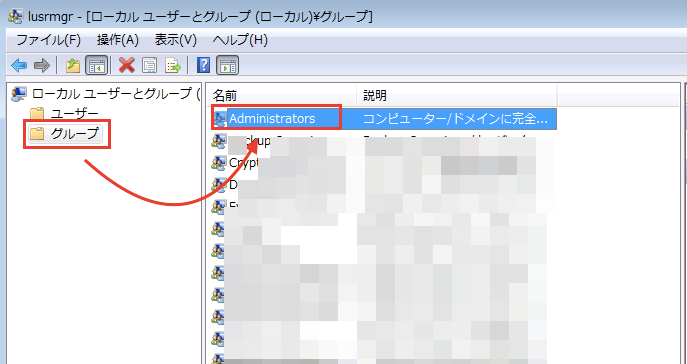
Task: Toggle the Show/Hide Console Tree icon
Action: [96, 66]
